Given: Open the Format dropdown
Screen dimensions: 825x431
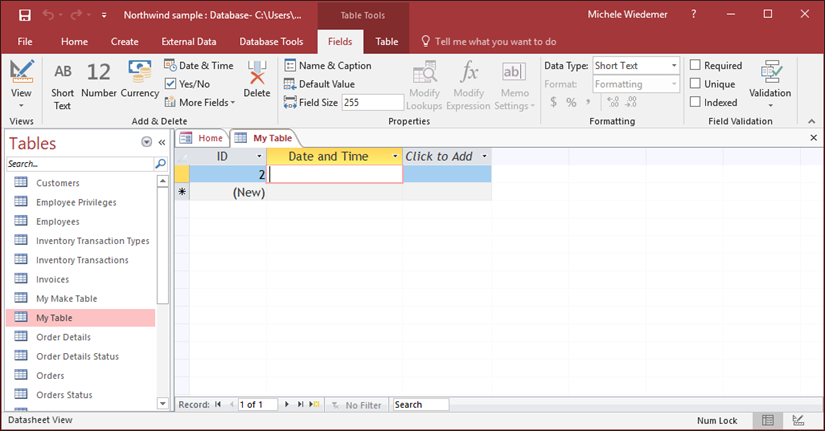Looking at the screenshot, I should (674, 84).
